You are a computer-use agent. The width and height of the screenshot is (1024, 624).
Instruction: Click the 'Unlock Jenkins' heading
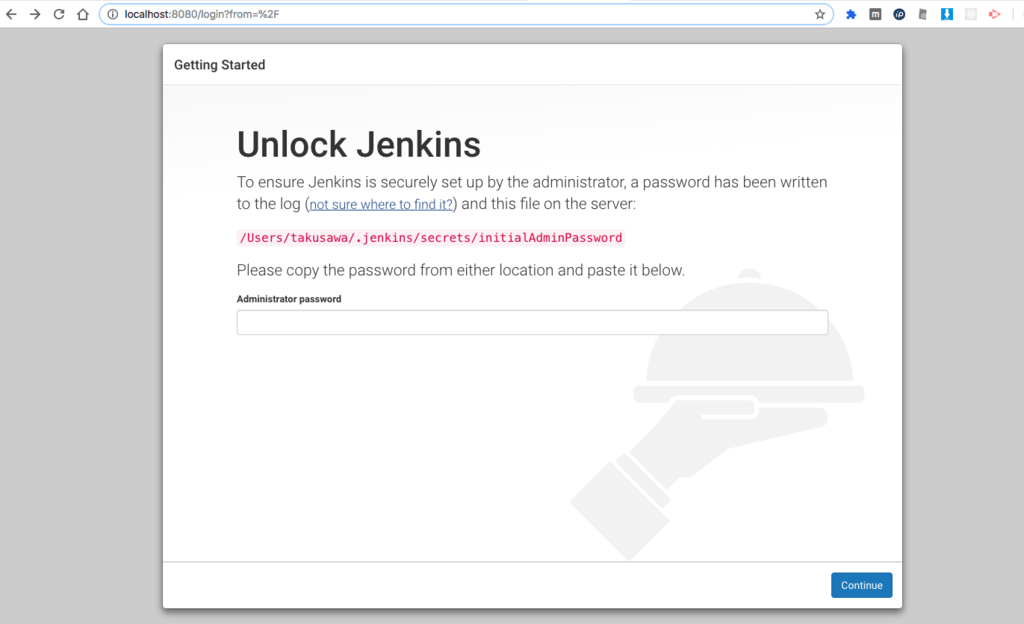click(x=359, y=144)
